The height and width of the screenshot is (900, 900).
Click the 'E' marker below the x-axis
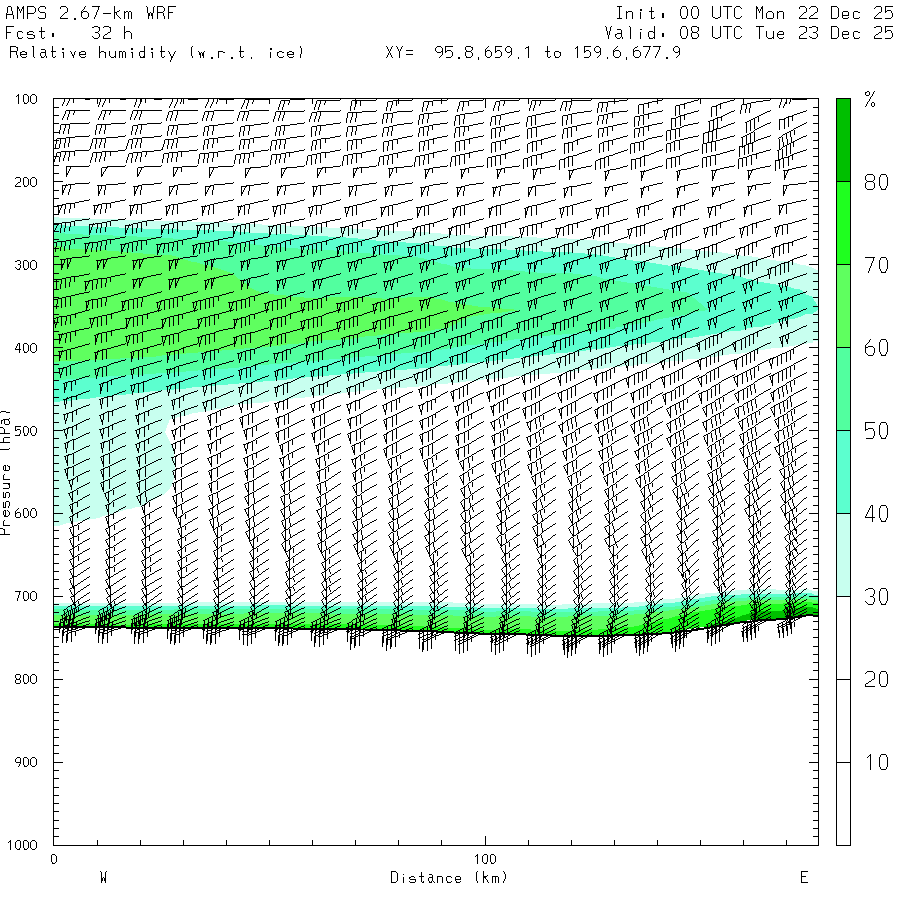pyautogui.click(x=803, y=878)
